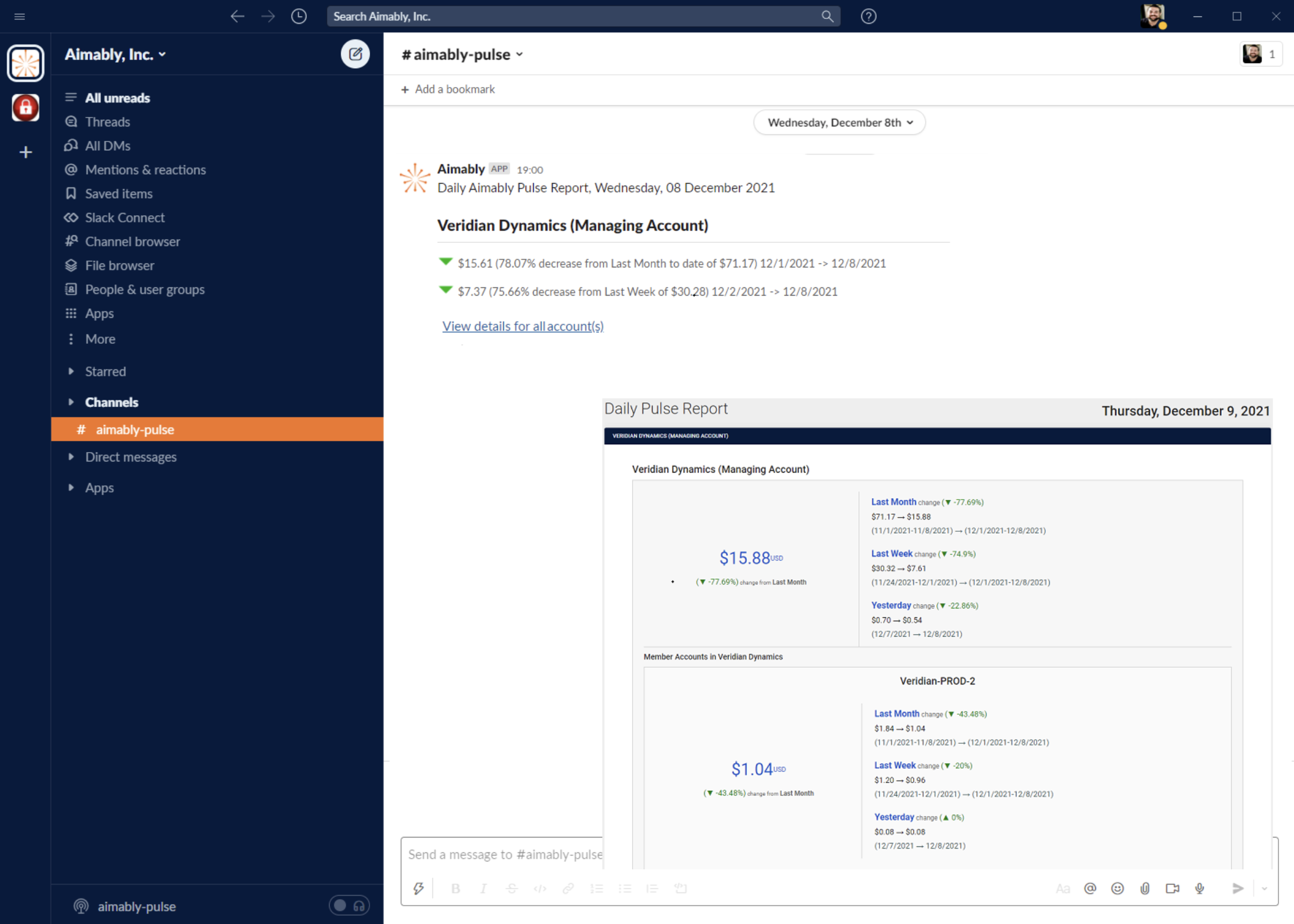Open the #aimably-pulse channel details dropdown
1294x924 pixels.
462,54
